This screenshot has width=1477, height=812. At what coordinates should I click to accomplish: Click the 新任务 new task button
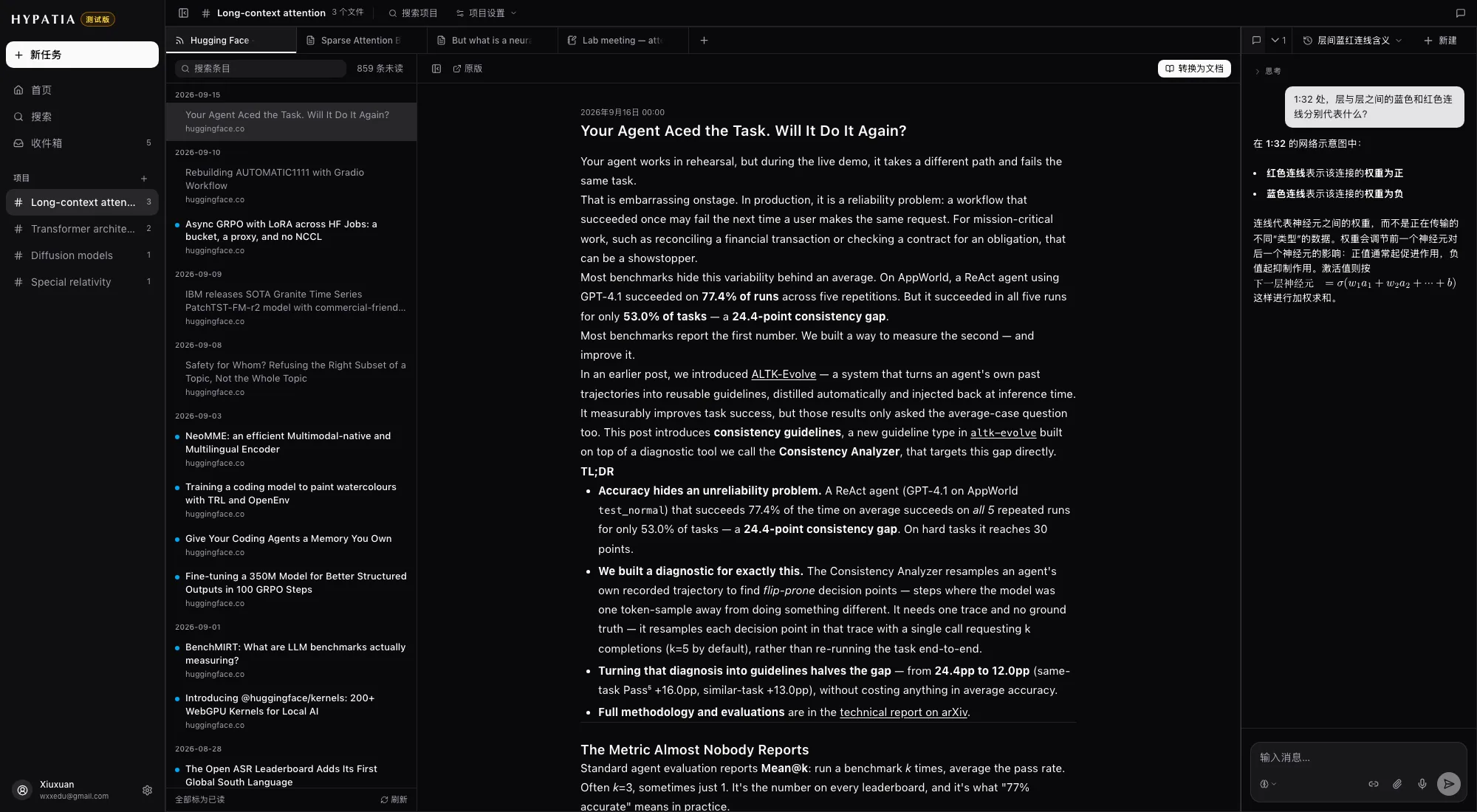coord(82,55)
